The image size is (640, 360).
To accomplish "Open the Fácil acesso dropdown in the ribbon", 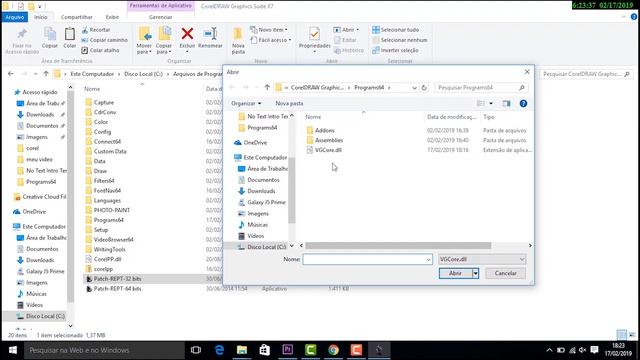I will 271,40.
